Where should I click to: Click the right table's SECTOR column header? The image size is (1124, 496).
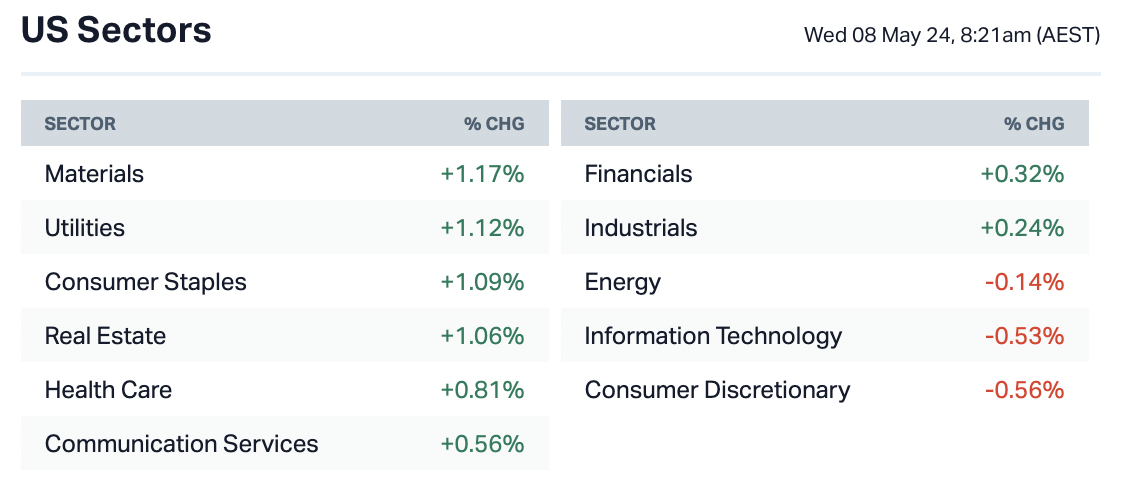coord(620,124)
